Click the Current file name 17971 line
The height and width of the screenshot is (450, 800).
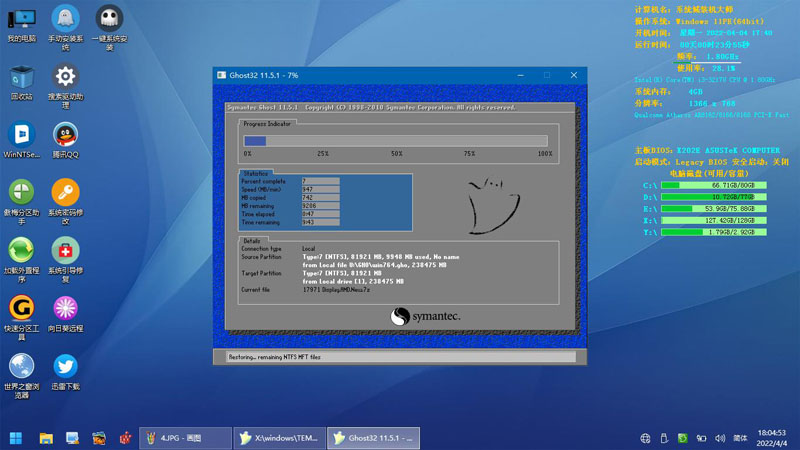pyautogui.click(x=336, y=289)
